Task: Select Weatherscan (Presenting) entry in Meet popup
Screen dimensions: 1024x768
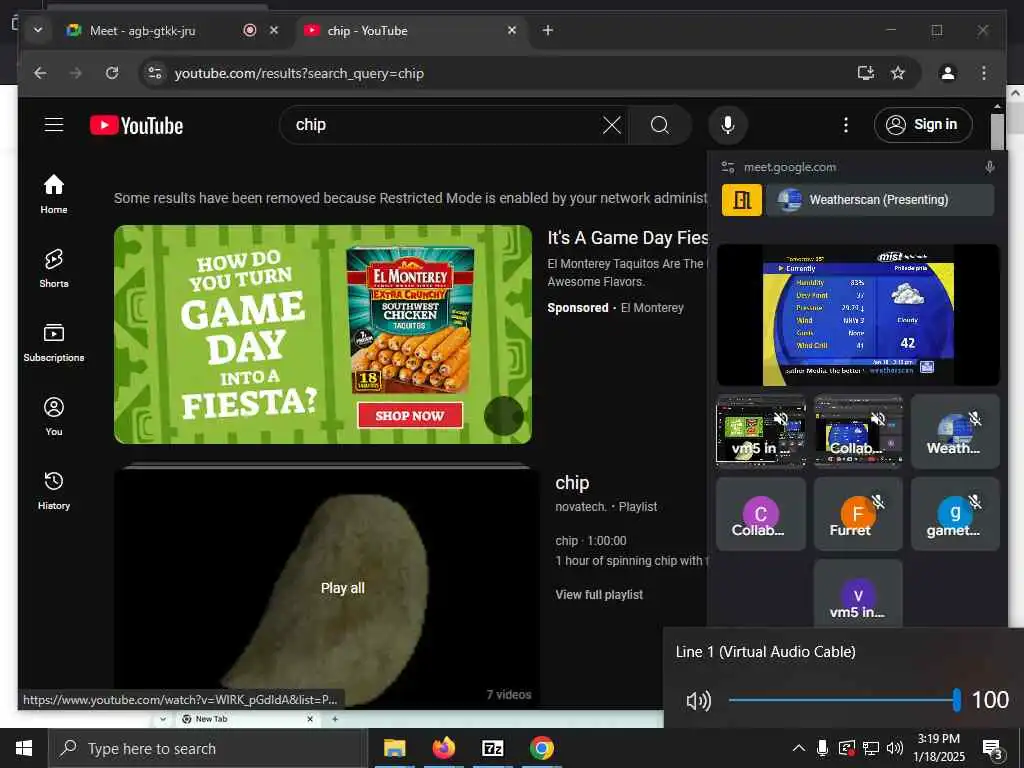Action: [880, 200]
